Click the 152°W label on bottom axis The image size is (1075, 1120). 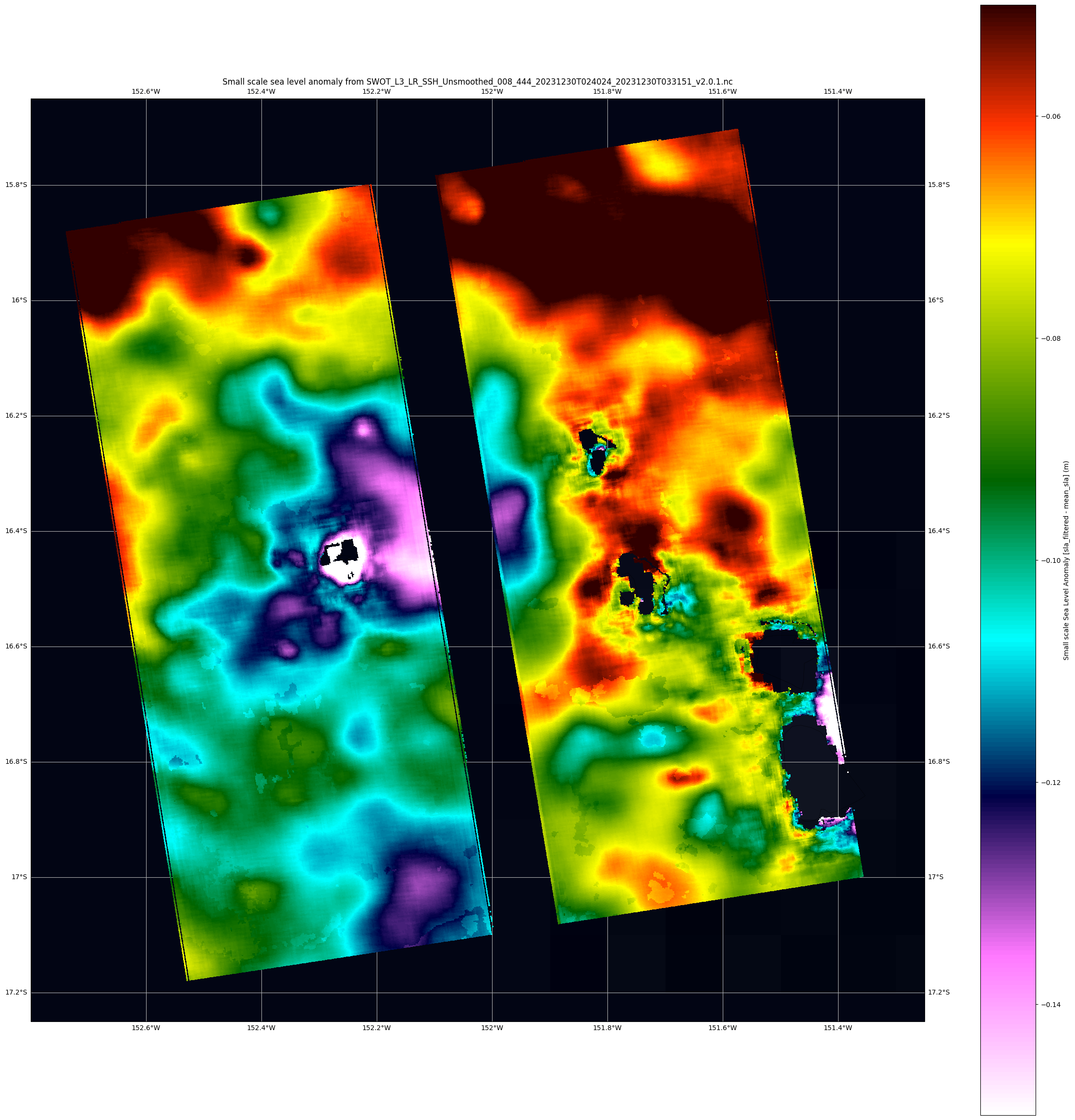point(492,1028)
